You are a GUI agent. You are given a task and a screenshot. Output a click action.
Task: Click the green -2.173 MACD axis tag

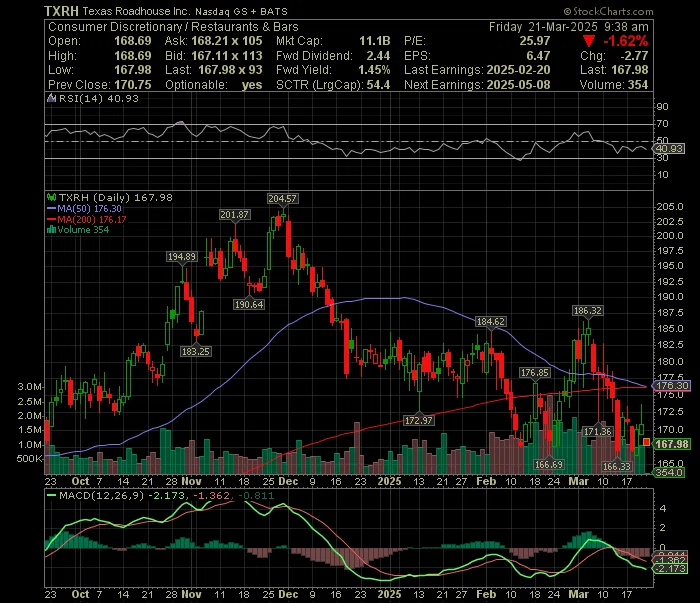(669, 569)
